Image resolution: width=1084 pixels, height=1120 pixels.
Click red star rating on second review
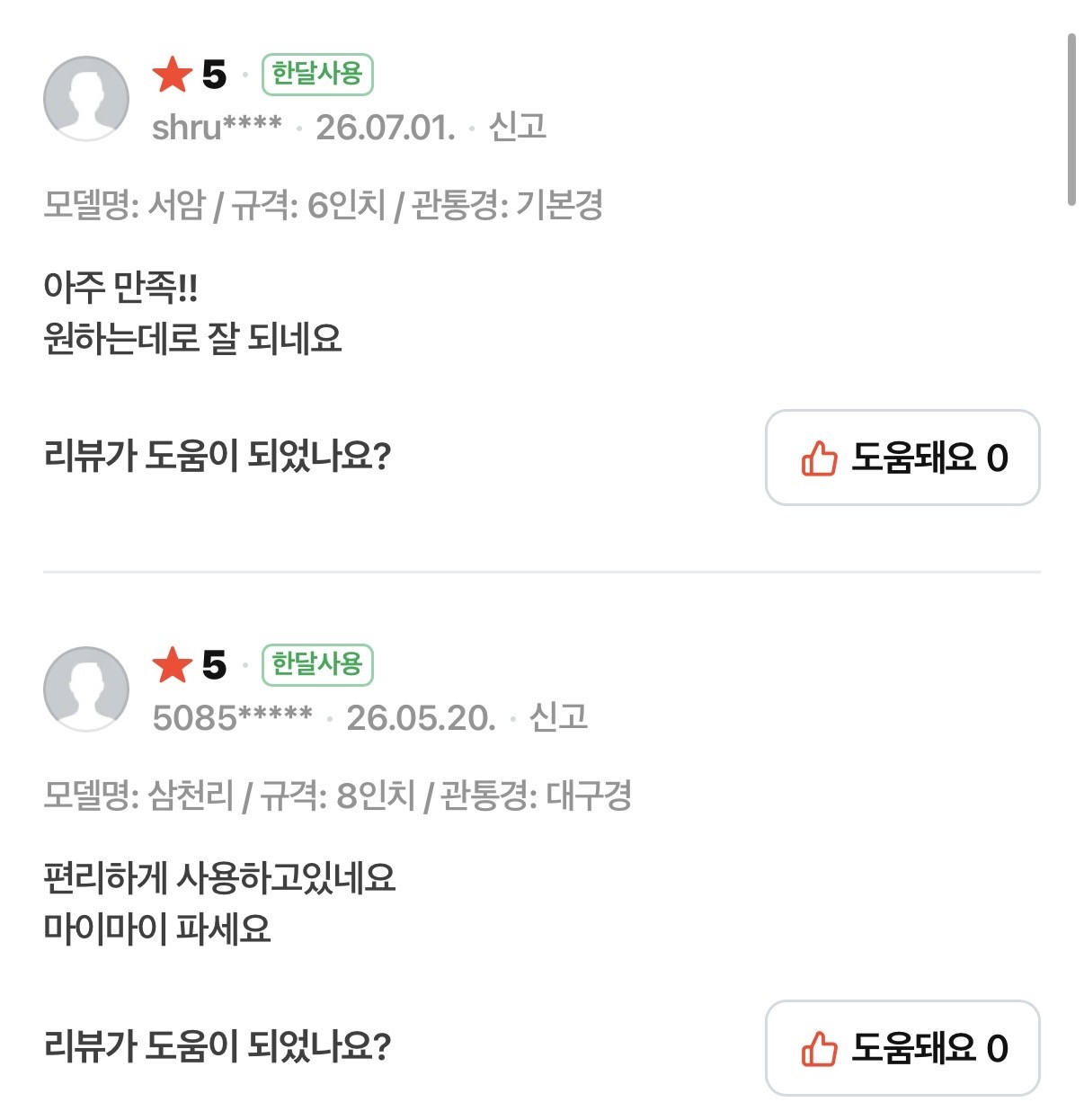coord(172,664)
